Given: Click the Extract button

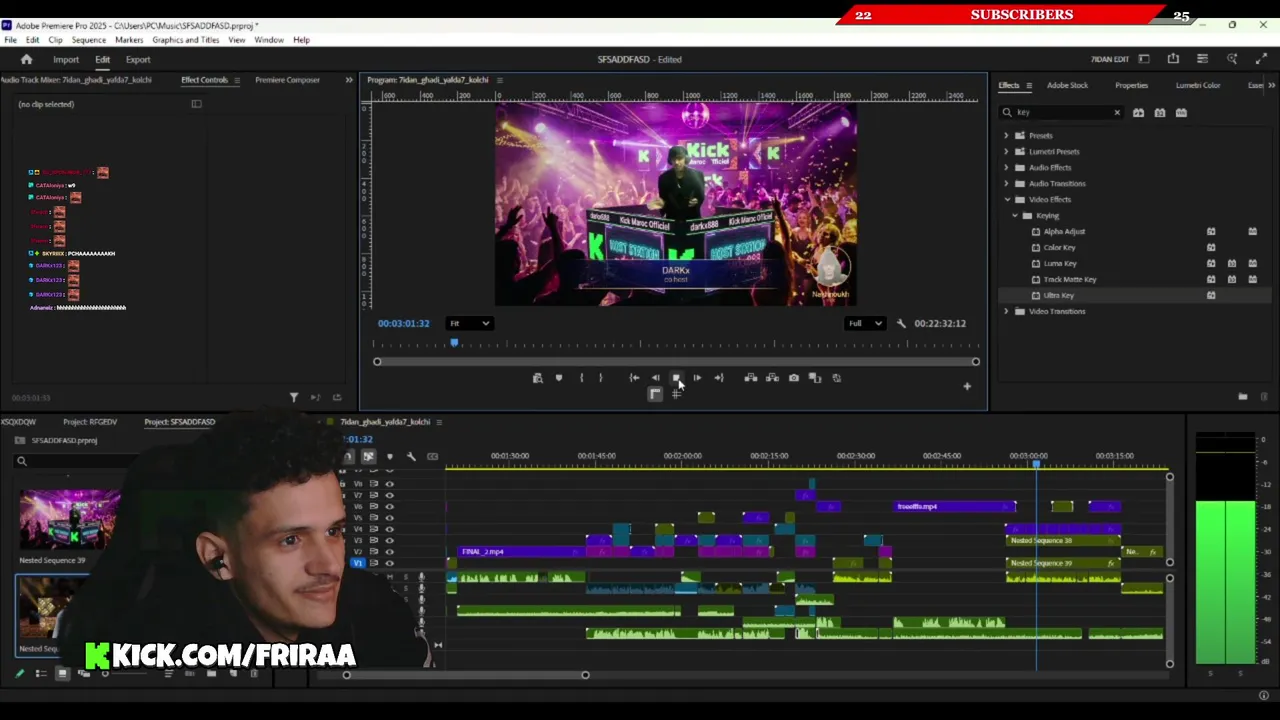Looking at the screenshot, I should point(772,378).
